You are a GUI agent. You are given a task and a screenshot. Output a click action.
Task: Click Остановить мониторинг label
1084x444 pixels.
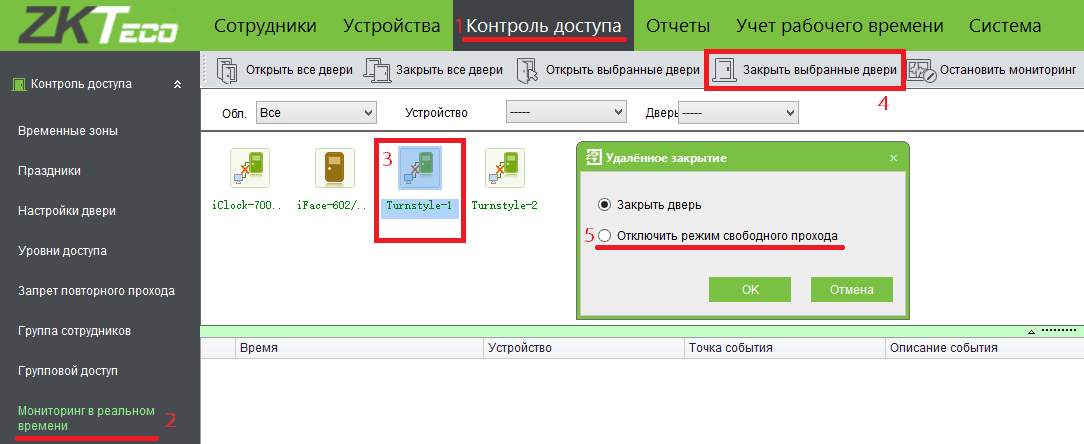[1009, 70]
